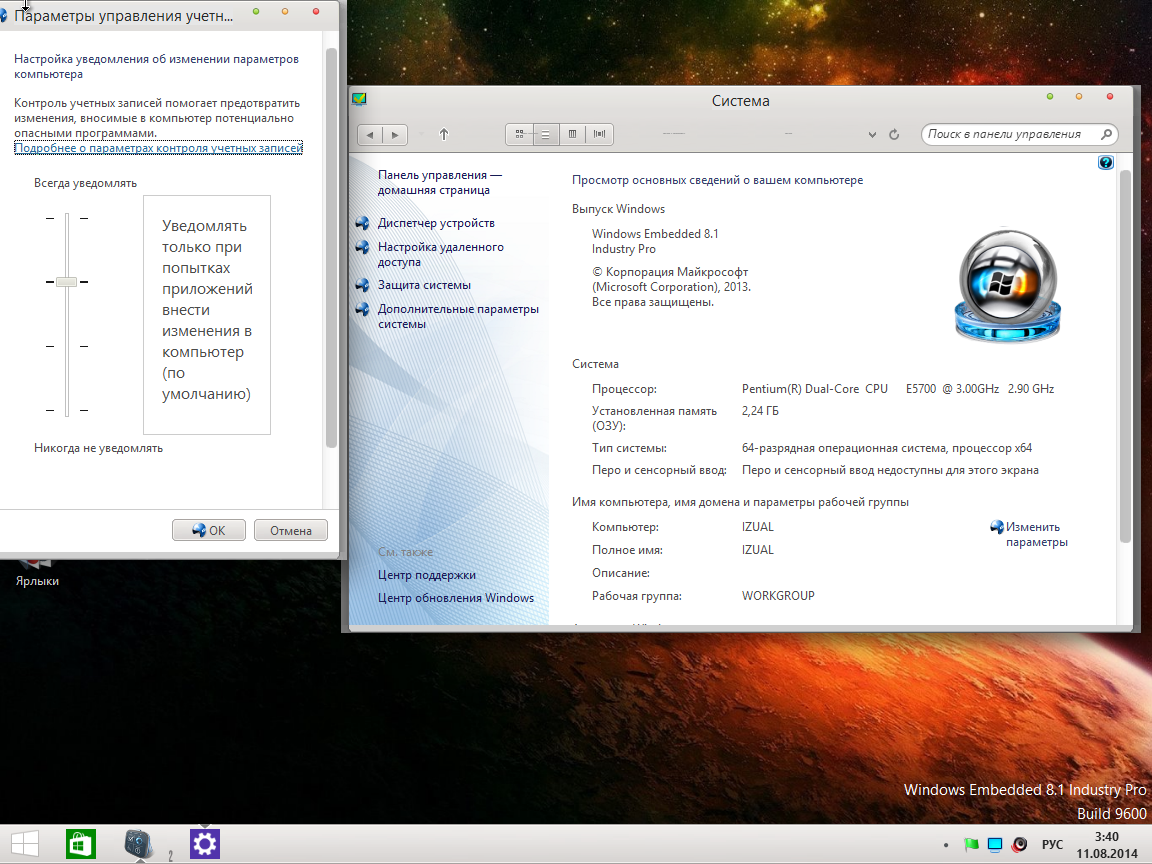Open Центр обновления Windows link
The height and width of the screenshot is (864, 1152).
456,598
